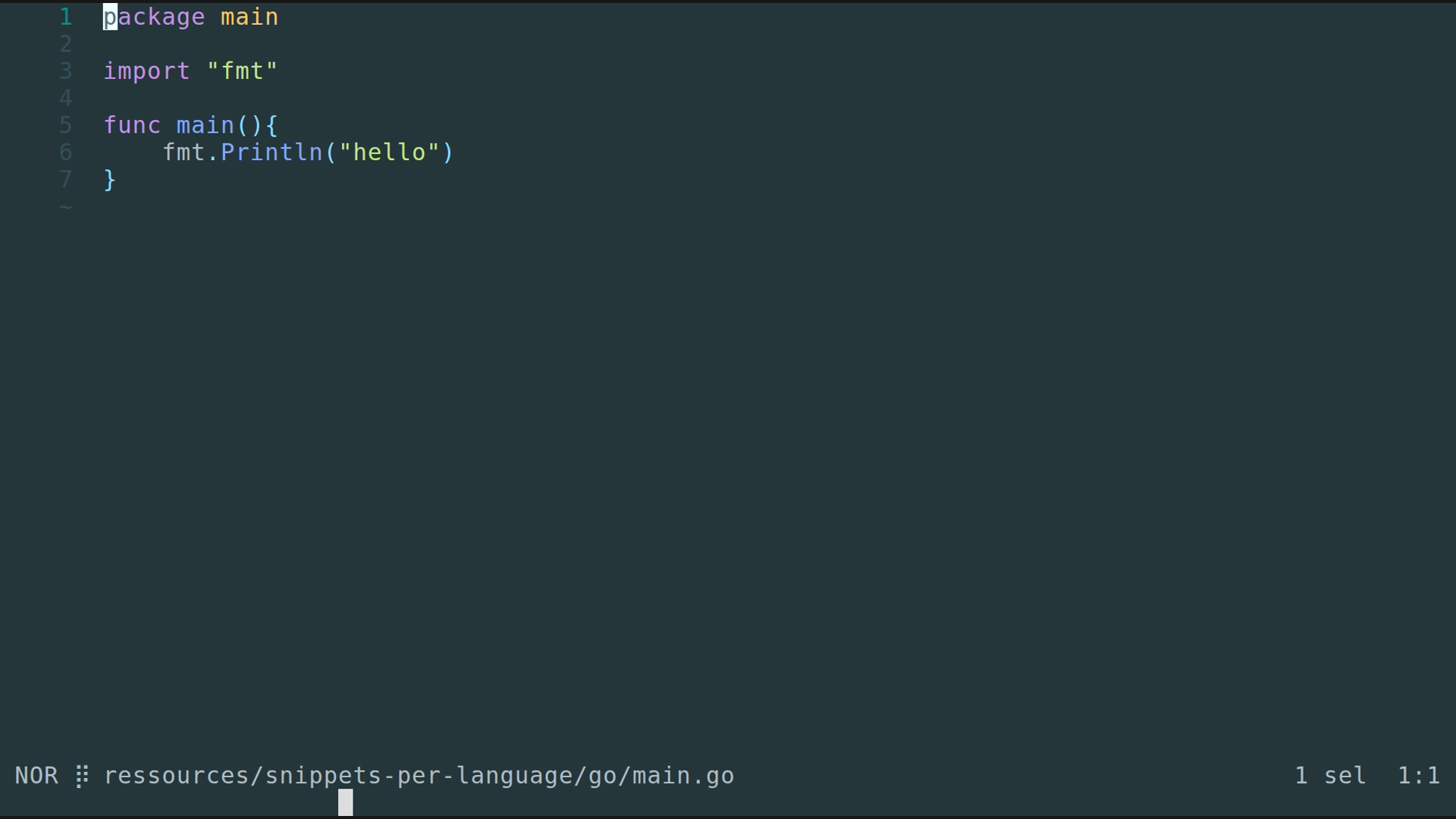The width and height of the screenshot is (1456, 819).
Task: Click line number 3 in the gutter
Action: pos(66,71)
